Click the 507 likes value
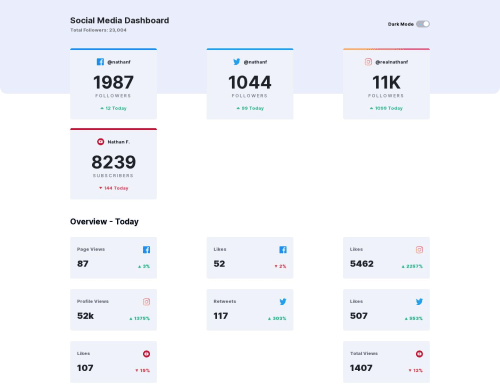 359,316
